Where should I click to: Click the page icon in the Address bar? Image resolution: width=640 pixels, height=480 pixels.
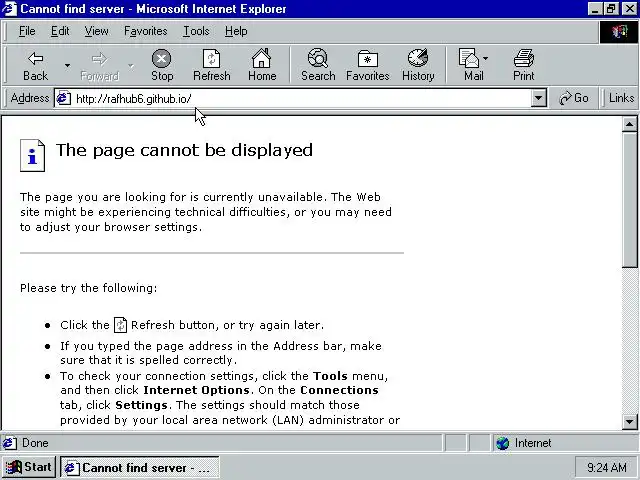[64, 98]
